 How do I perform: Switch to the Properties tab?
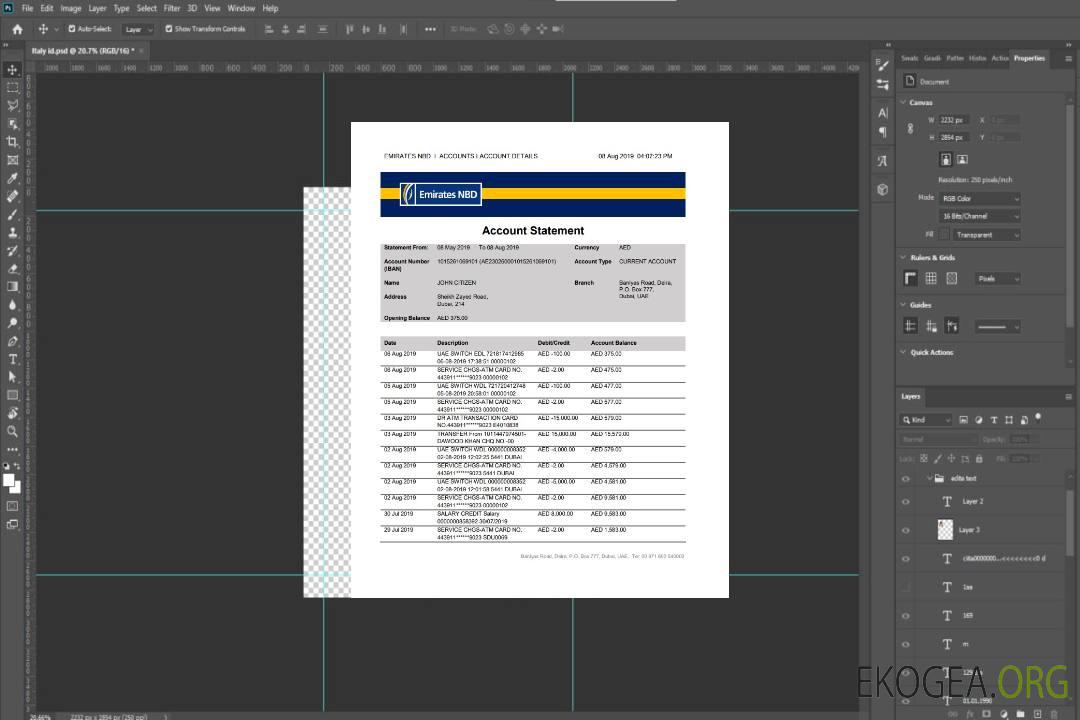tap(1029, 58)
